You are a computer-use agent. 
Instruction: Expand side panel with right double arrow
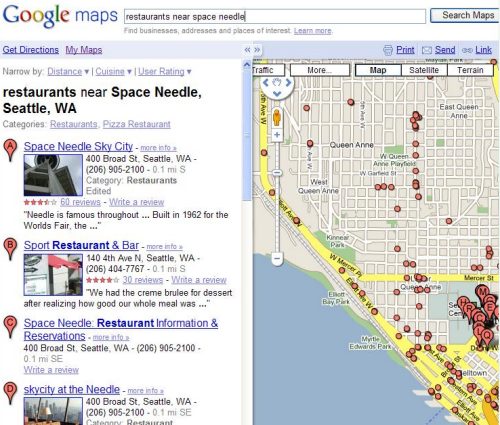[257, 50]
